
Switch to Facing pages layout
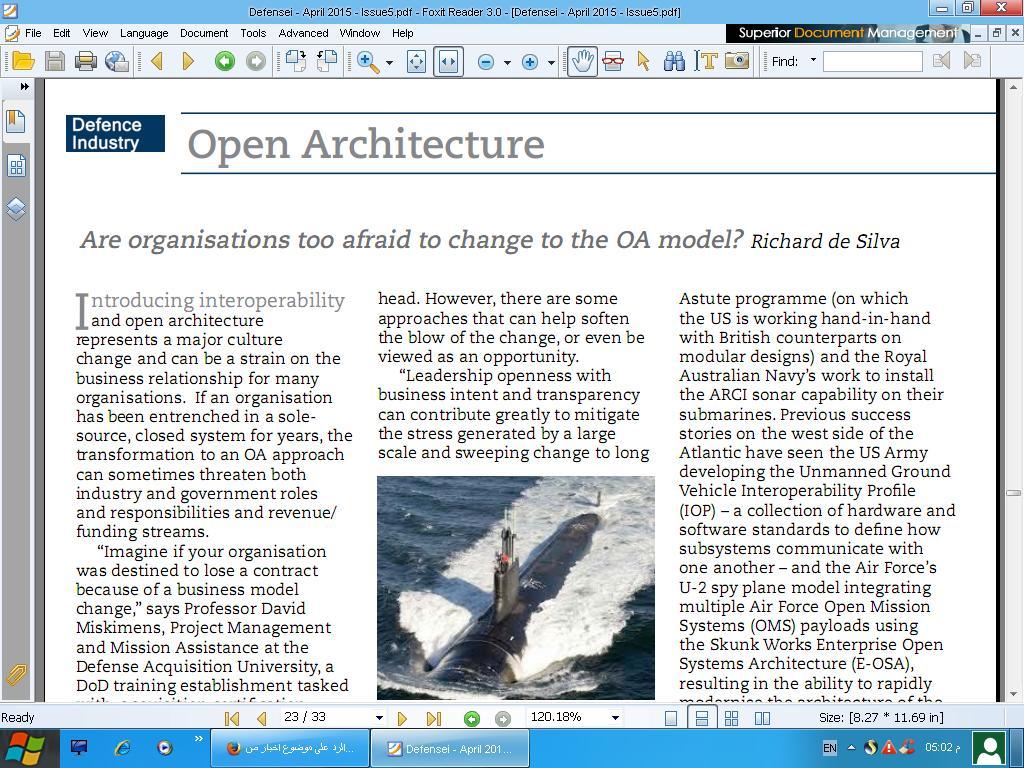click(x=762, y=718)
